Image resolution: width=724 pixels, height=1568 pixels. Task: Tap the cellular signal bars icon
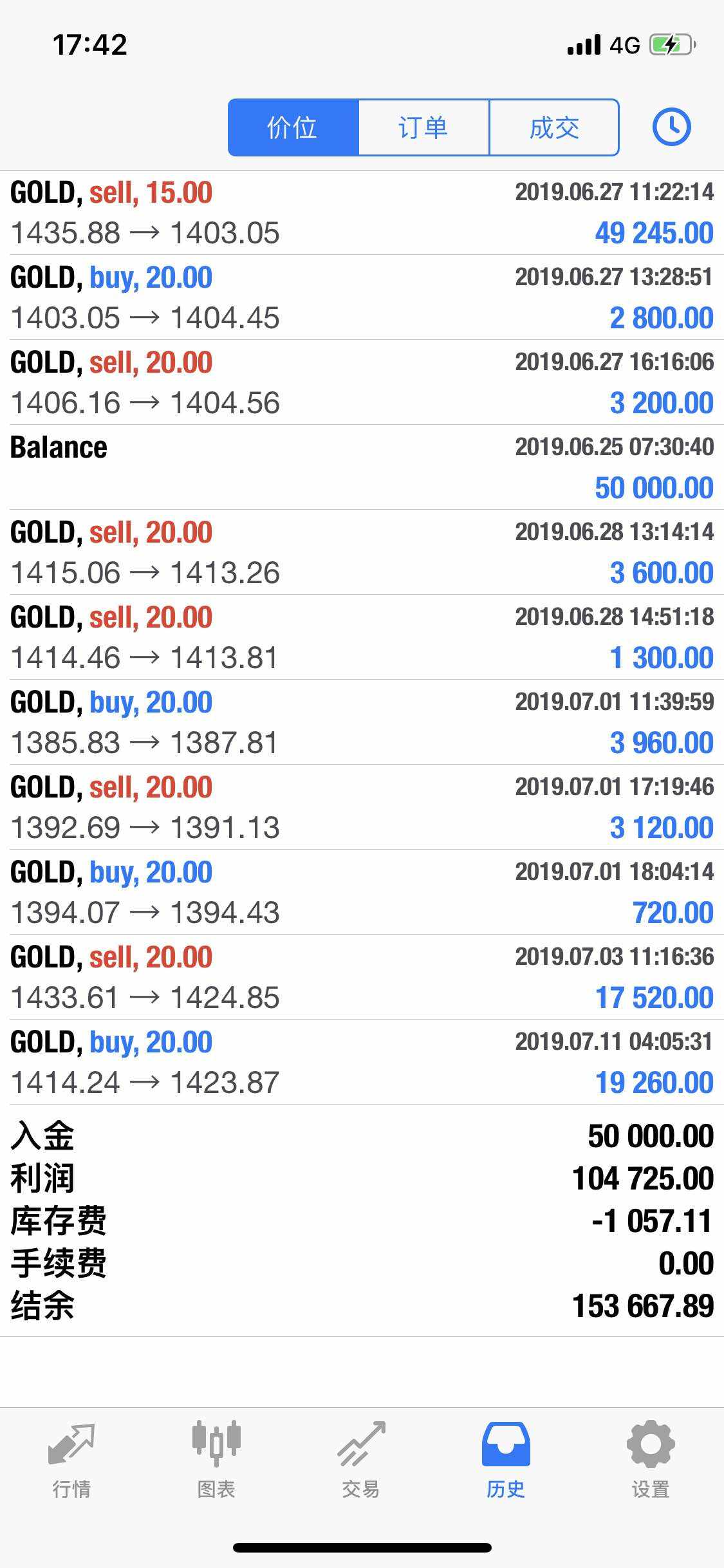pyautogui.click(x=584, y=45)
